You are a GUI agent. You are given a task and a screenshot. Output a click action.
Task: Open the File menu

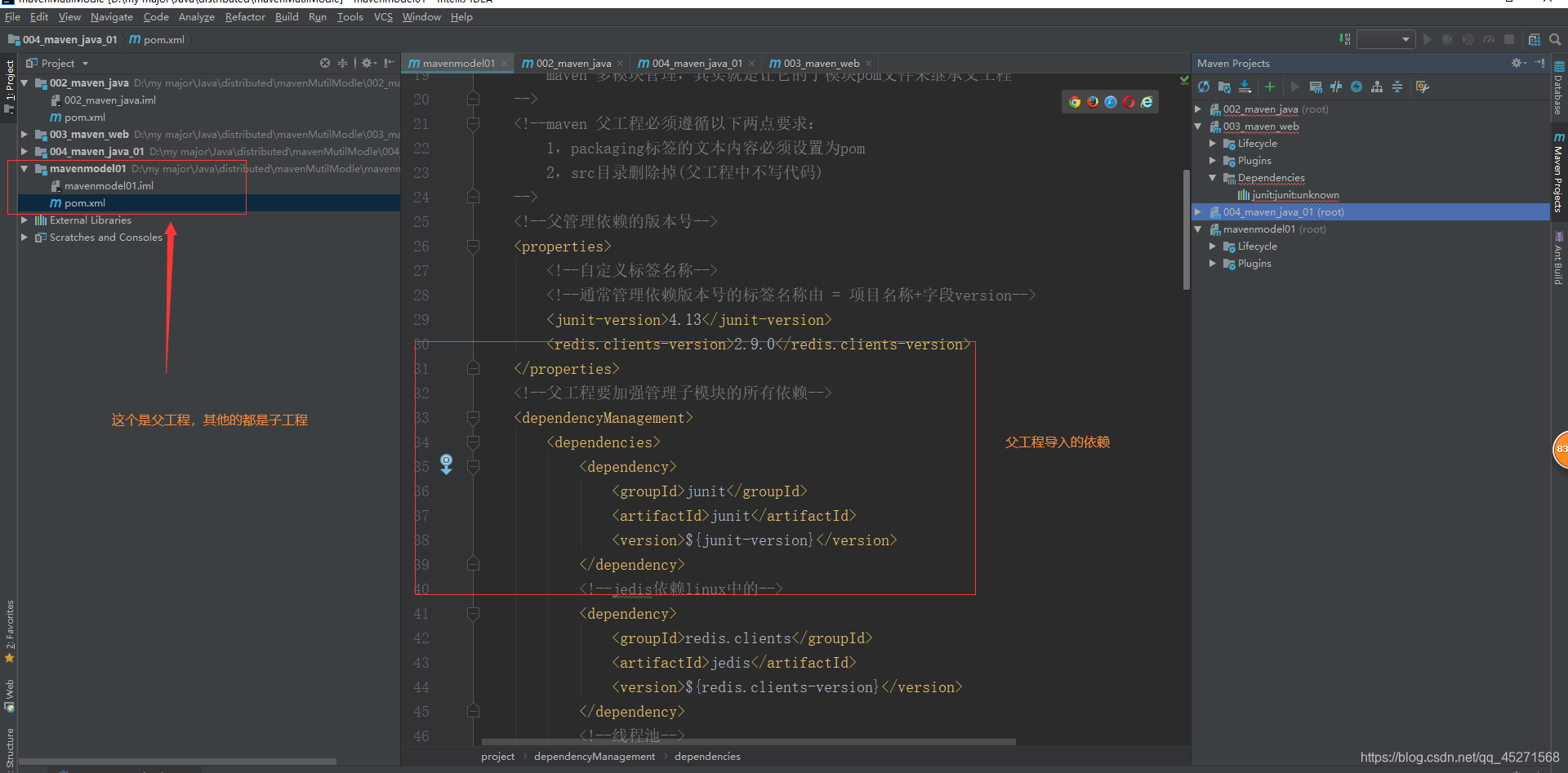[12, 16]
